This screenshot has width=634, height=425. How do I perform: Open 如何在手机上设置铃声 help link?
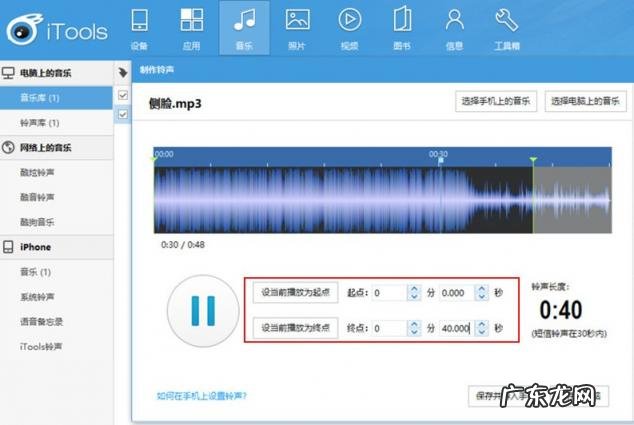(x=201, y=396)
